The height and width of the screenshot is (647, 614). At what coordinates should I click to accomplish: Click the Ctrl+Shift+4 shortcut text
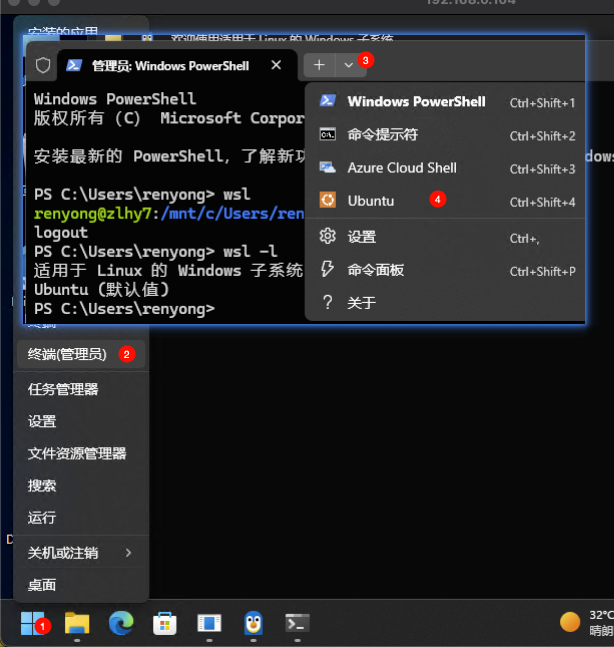pyautogui.click(x=542, y=202)
